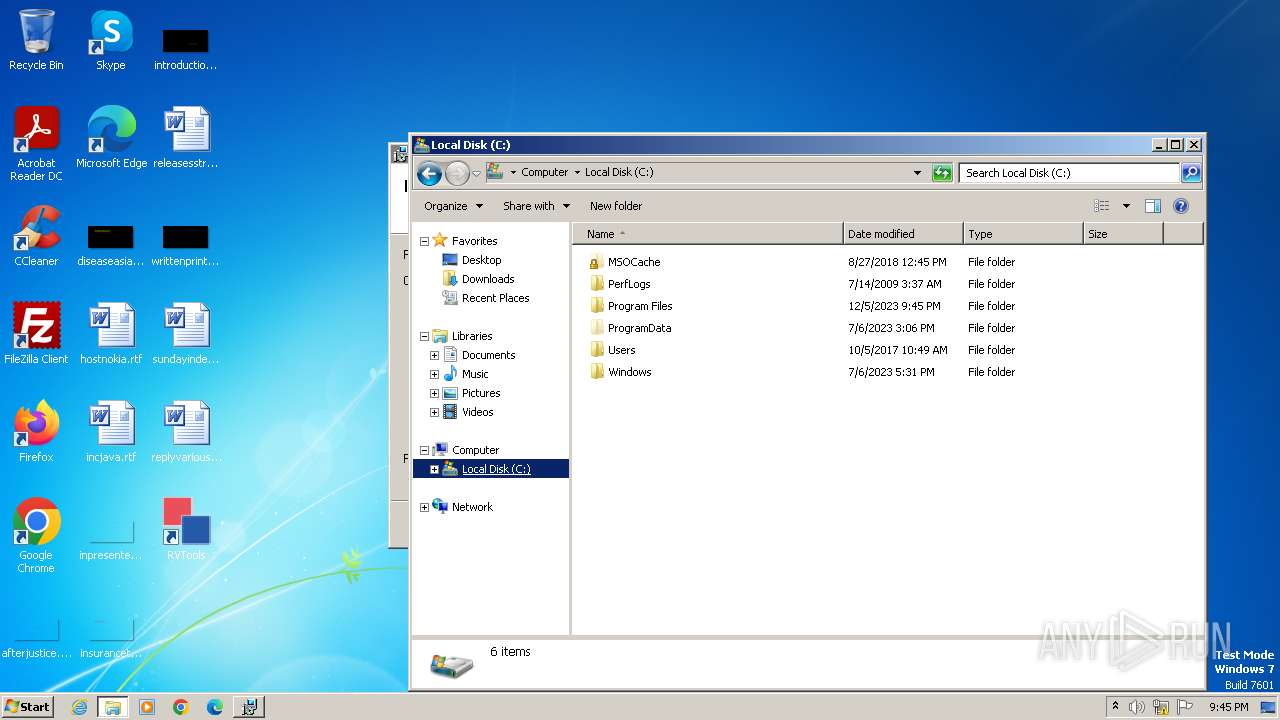
Task: Sort by the Size column header
Action: [1123, 234]
